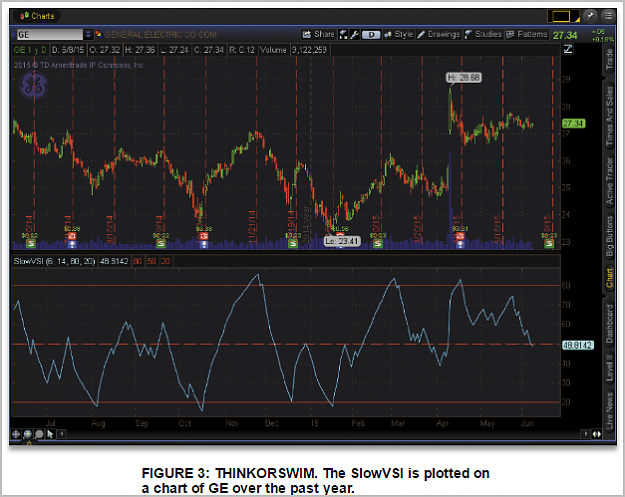The width and height of the screenshot is (625, 497).
Task: Click the icon just right of Share
Action: pos(343,35)
